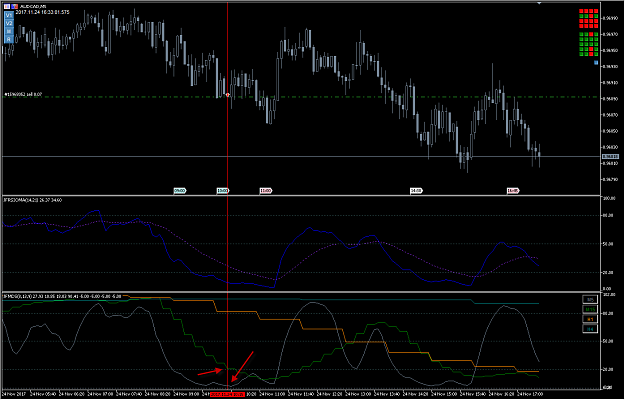Click the RSIOMA indicator label
This screenshot has width=625, height=400.
click(32, 200)
